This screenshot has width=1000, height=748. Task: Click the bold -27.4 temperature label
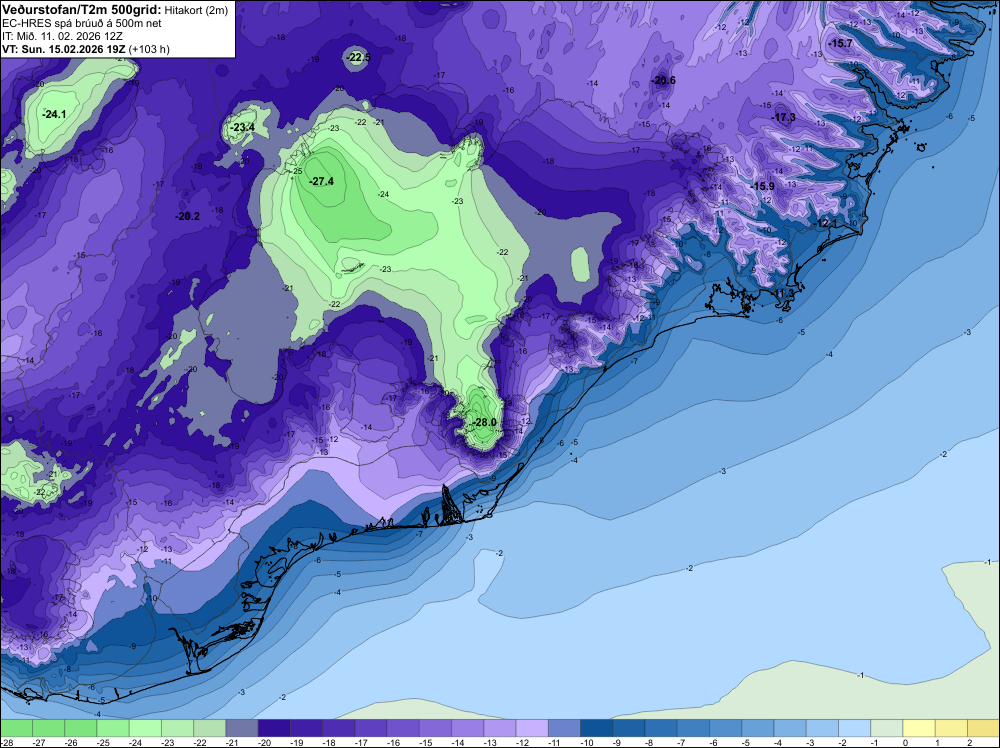[321, 182]
